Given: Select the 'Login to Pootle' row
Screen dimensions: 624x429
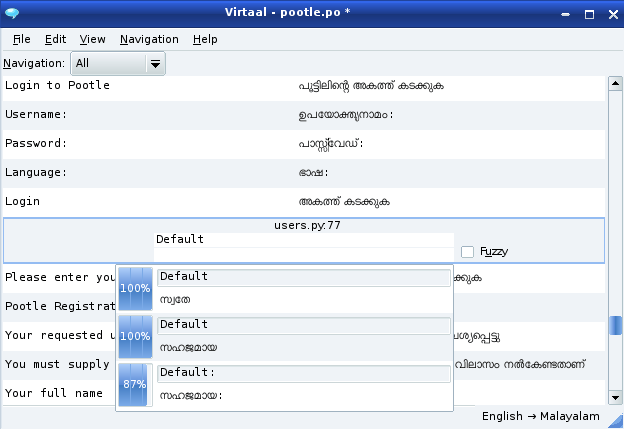Looking at the screenshot, I should (x=304, y=86).
